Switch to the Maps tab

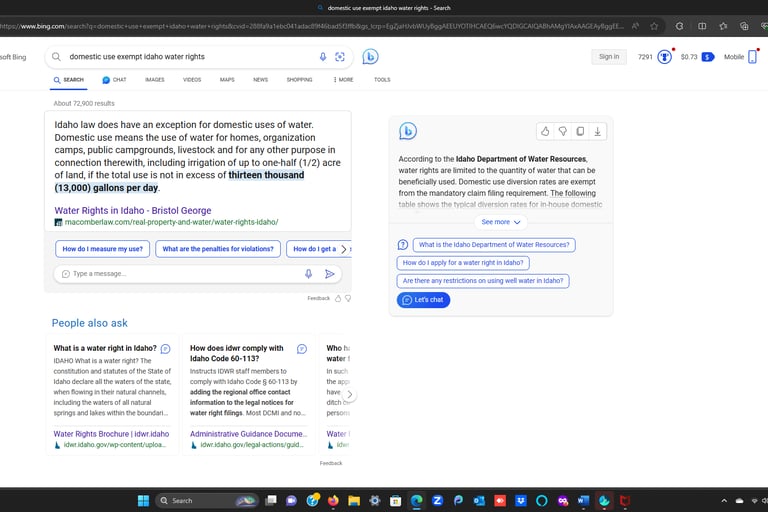point(227,79)
